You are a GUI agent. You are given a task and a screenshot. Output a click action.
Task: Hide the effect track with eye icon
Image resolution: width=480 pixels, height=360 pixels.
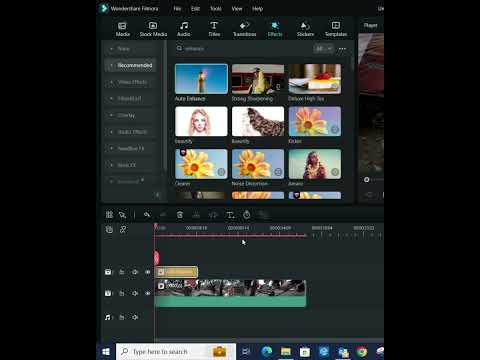pyautogui.click(x=148, y=272)
